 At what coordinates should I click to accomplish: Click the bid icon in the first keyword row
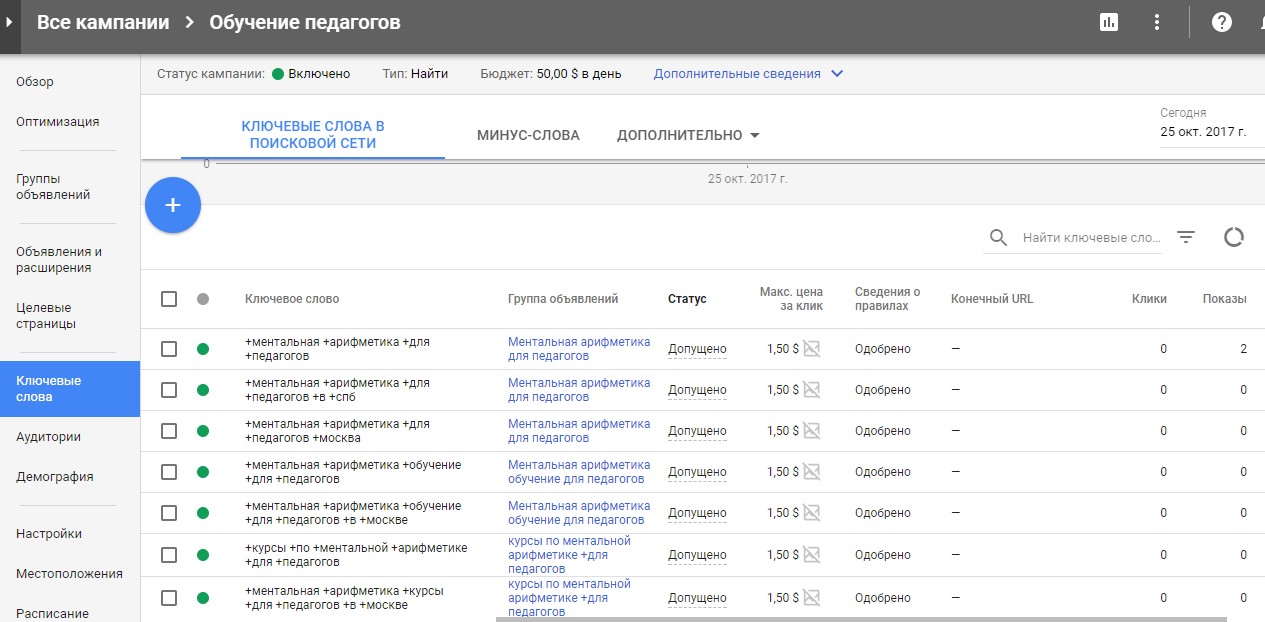(812, 349)
